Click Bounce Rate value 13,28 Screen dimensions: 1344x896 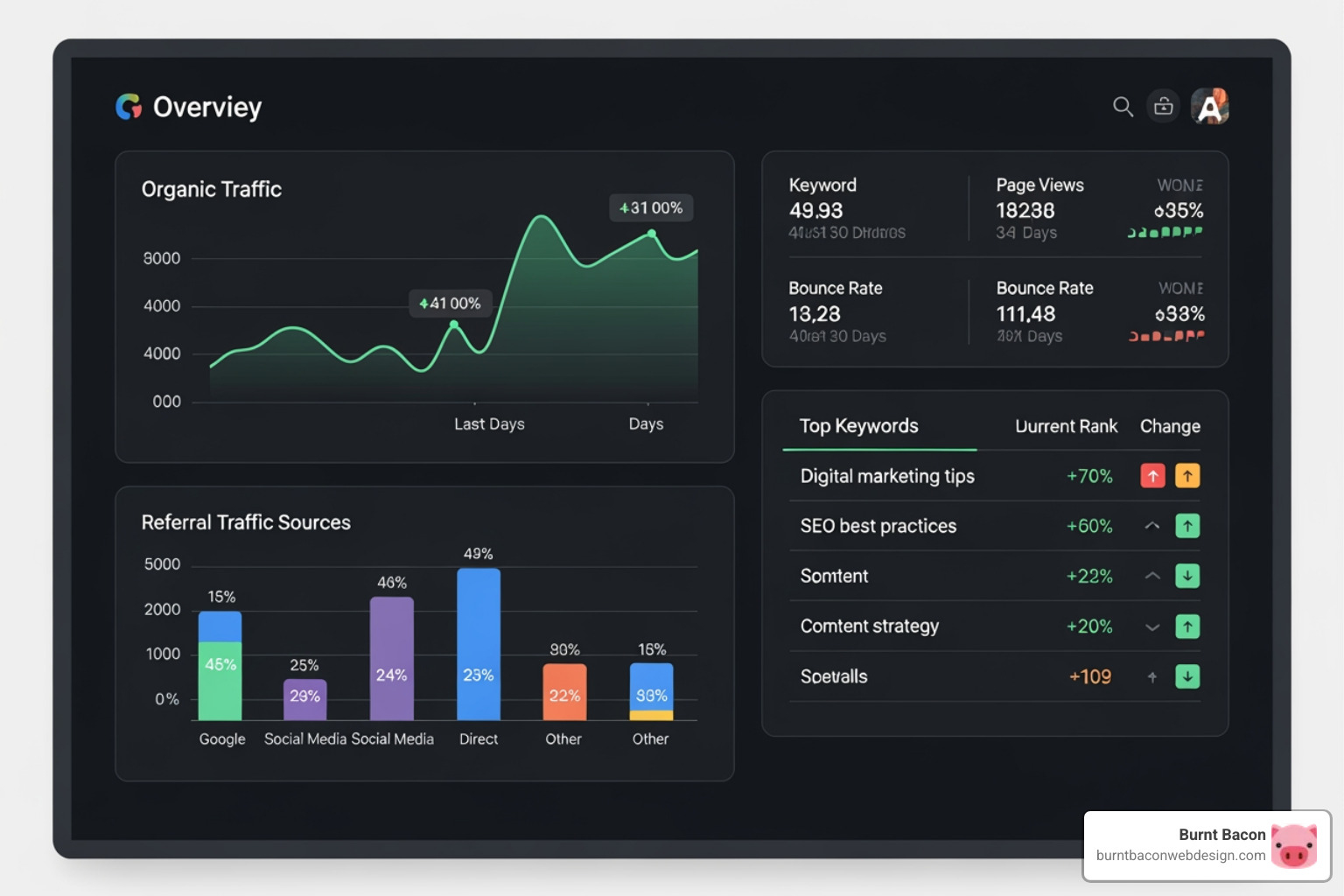(815, 314)
